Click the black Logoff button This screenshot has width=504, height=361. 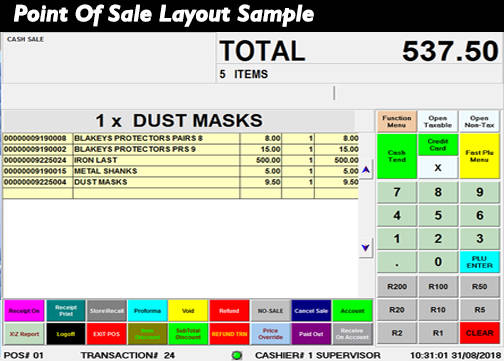[66, 334]
